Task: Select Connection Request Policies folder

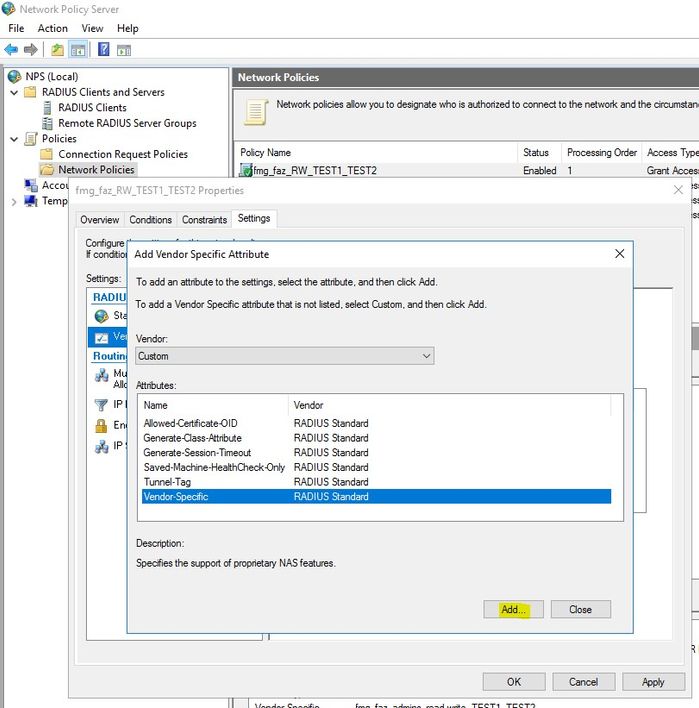Action: 122,154
